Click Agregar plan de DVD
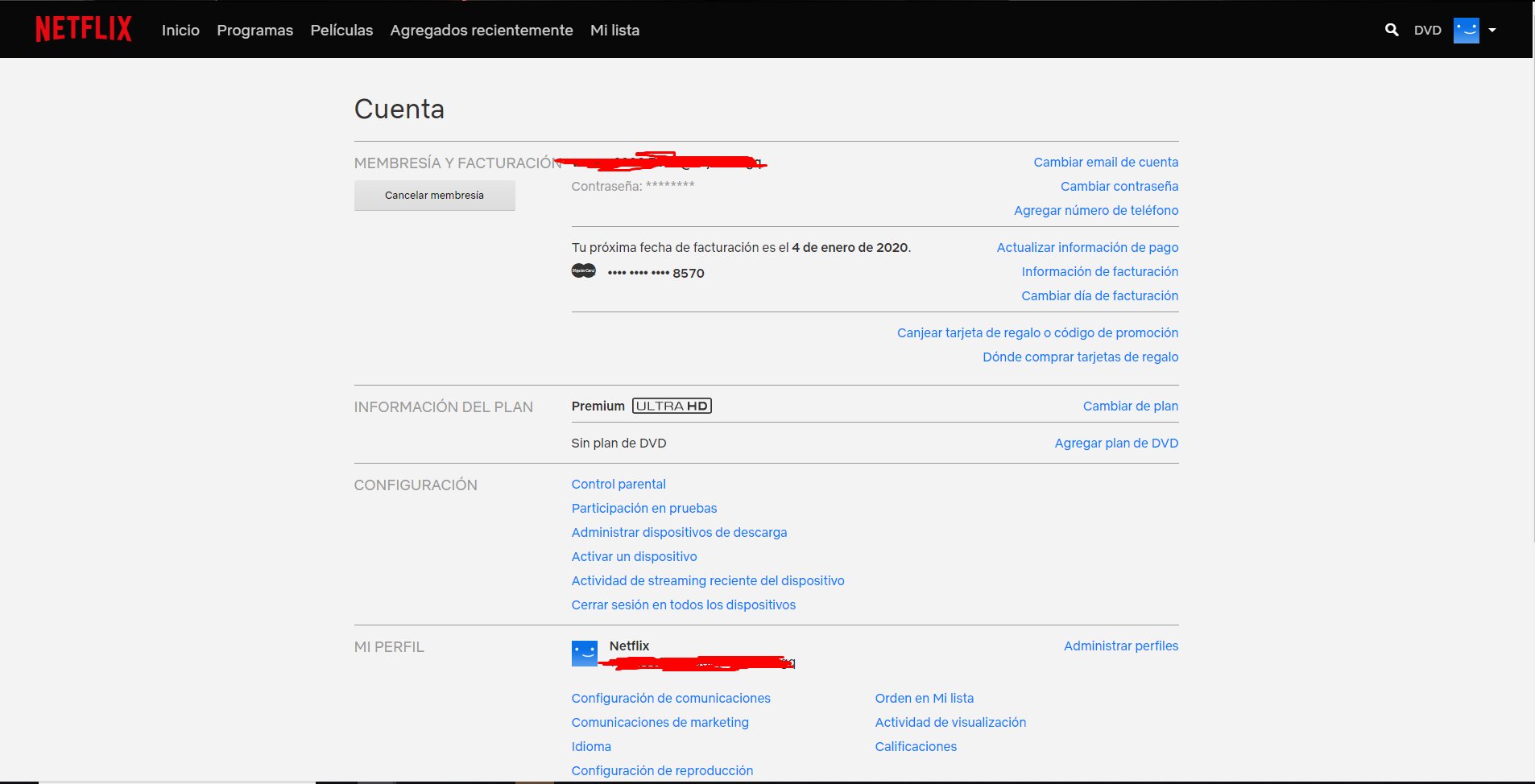Viewport: 1535px width, 784px height. tap(1116, 443)
